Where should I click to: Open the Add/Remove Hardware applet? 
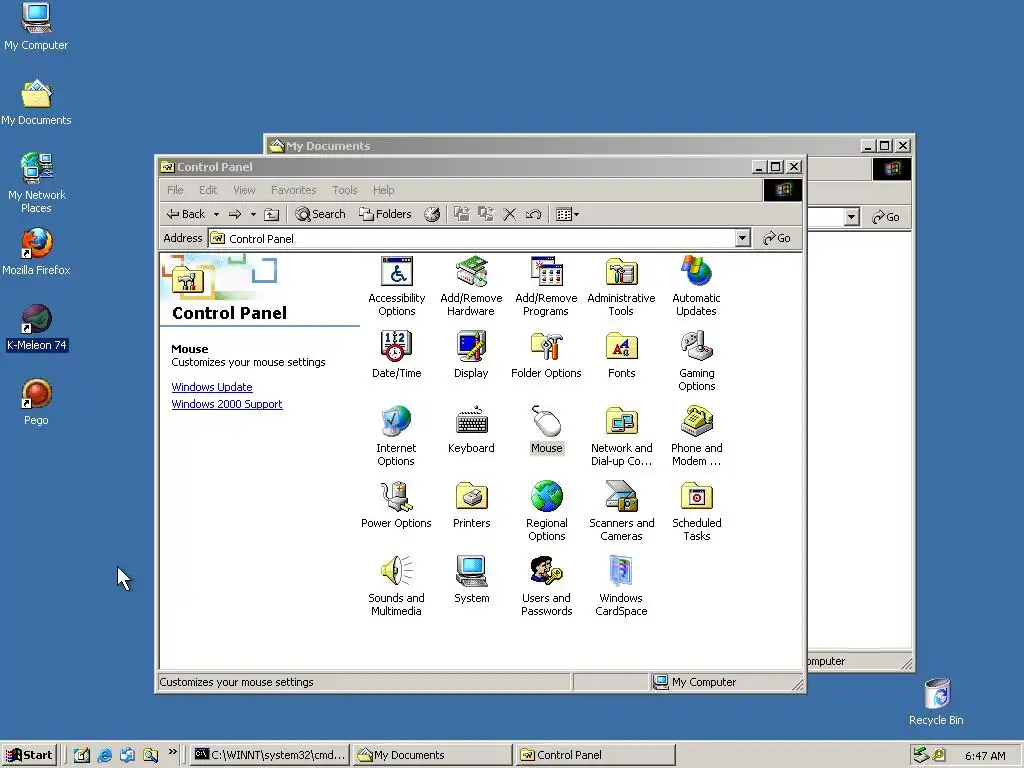coord(471,286)
